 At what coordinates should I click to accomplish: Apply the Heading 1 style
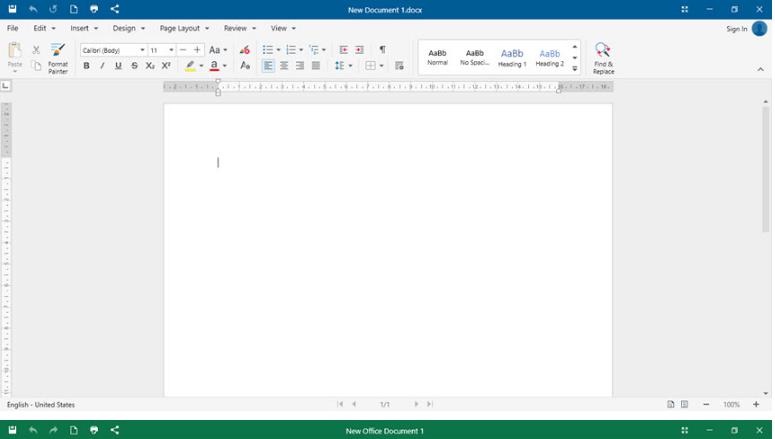[512, 57]
